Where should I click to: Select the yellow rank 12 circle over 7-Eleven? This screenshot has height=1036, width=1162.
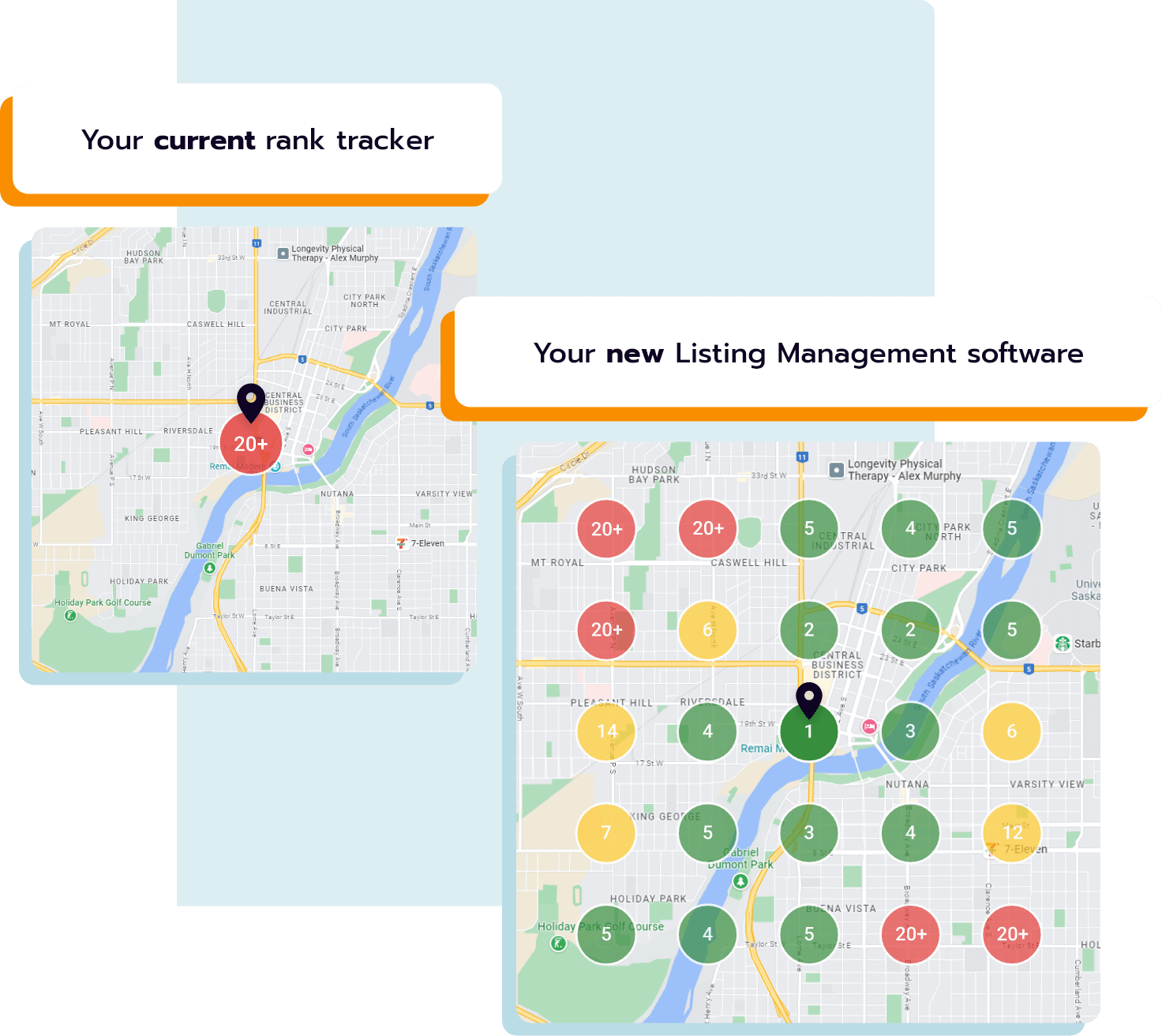[x=1012, y=832]
